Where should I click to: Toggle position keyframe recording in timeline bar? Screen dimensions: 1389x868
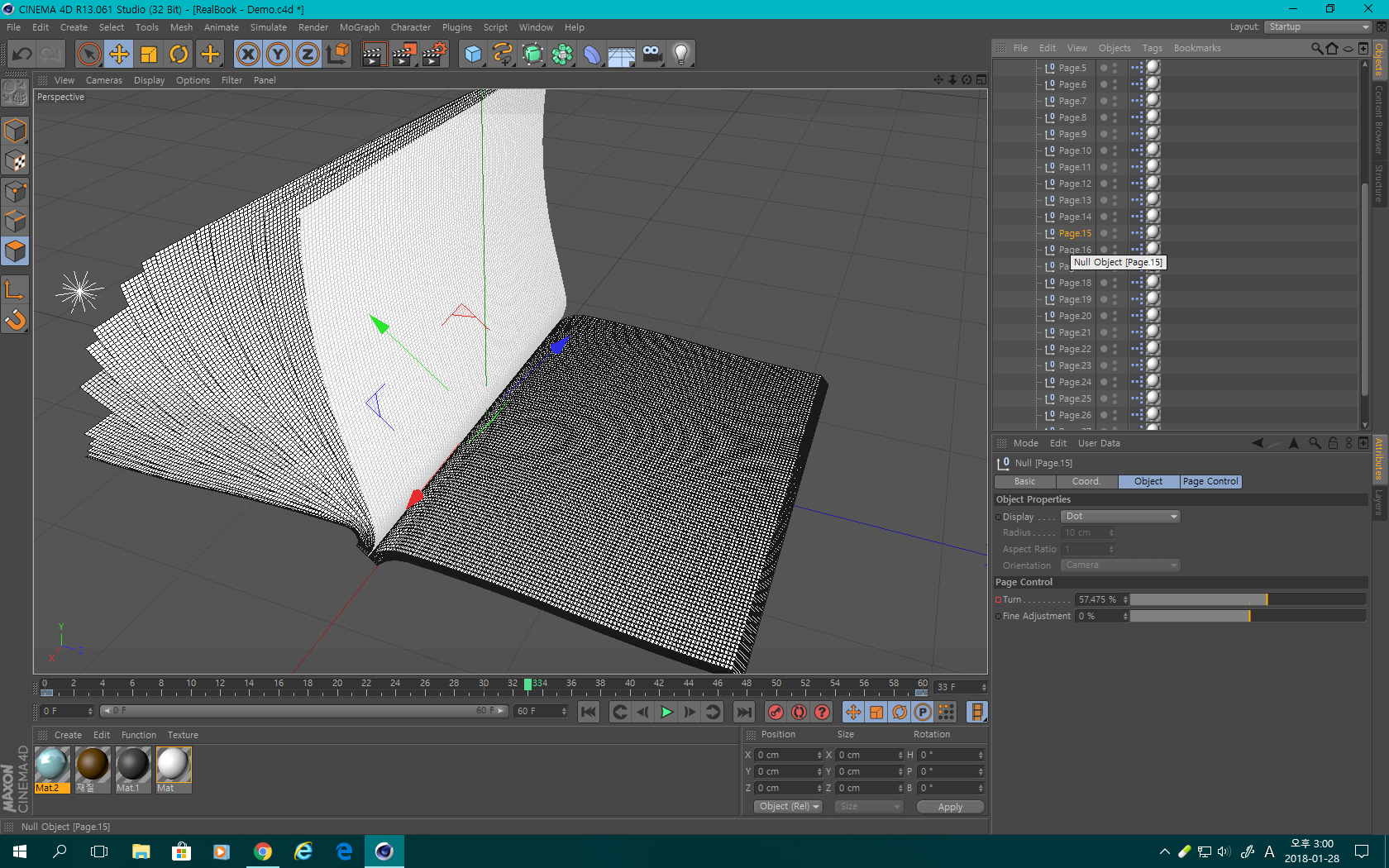853,712
